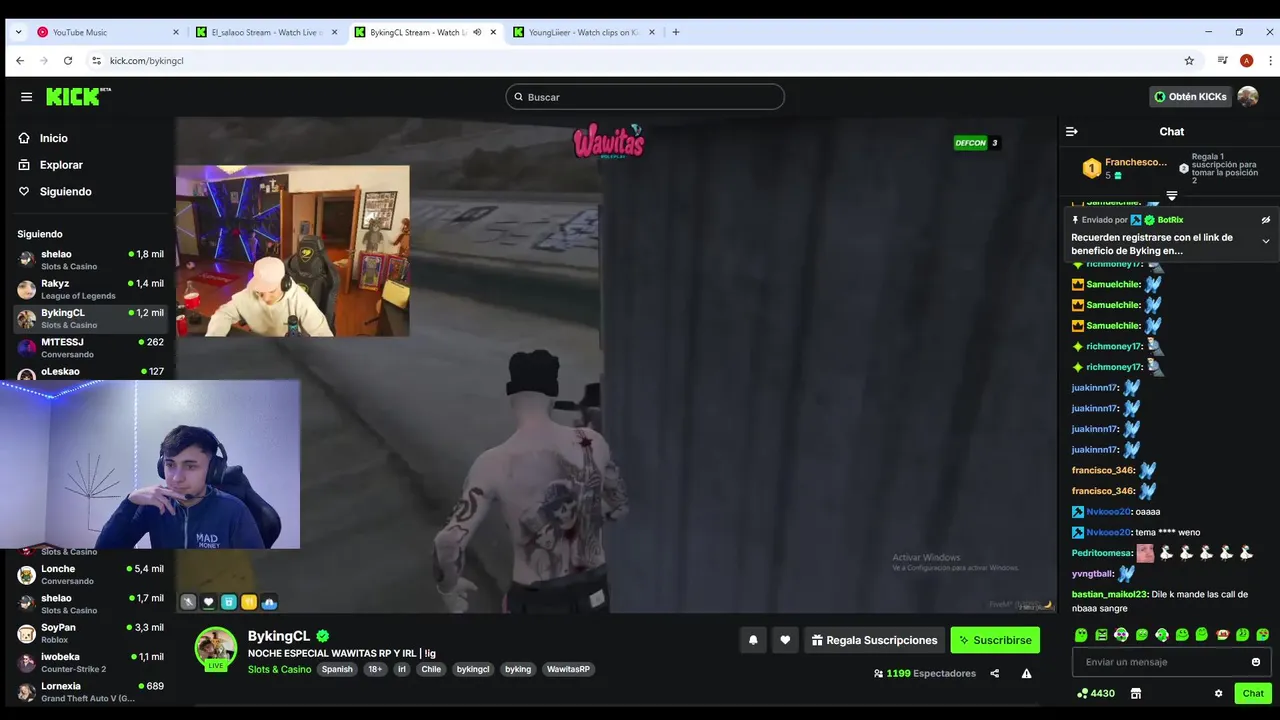Click the Suscribirse button
Image resolution: width=1280 pixels, height=720 pixels.
995,640
